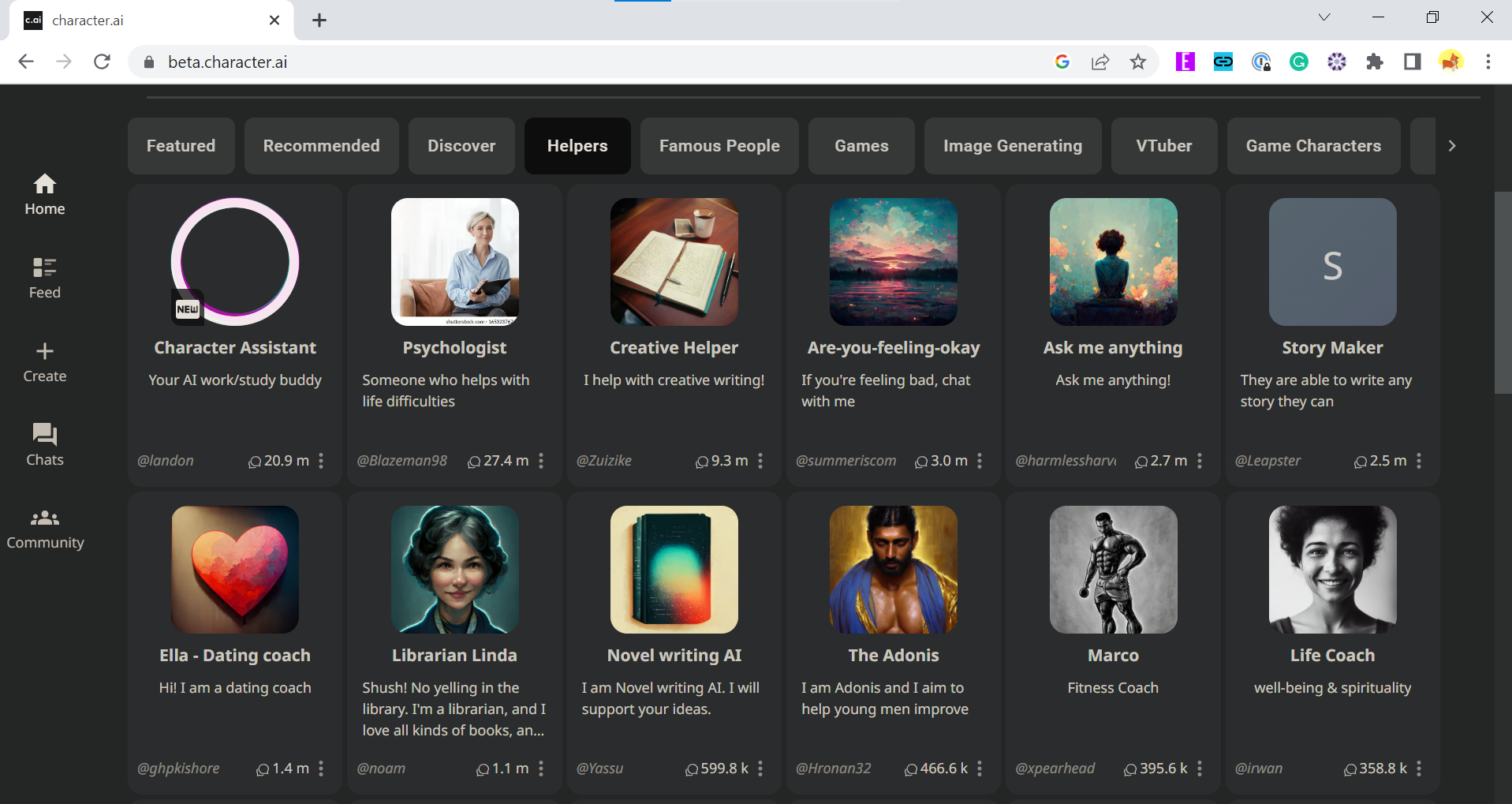
Task: Show more category tabs with the right chevron
Action: click(x=1452, y=146)
